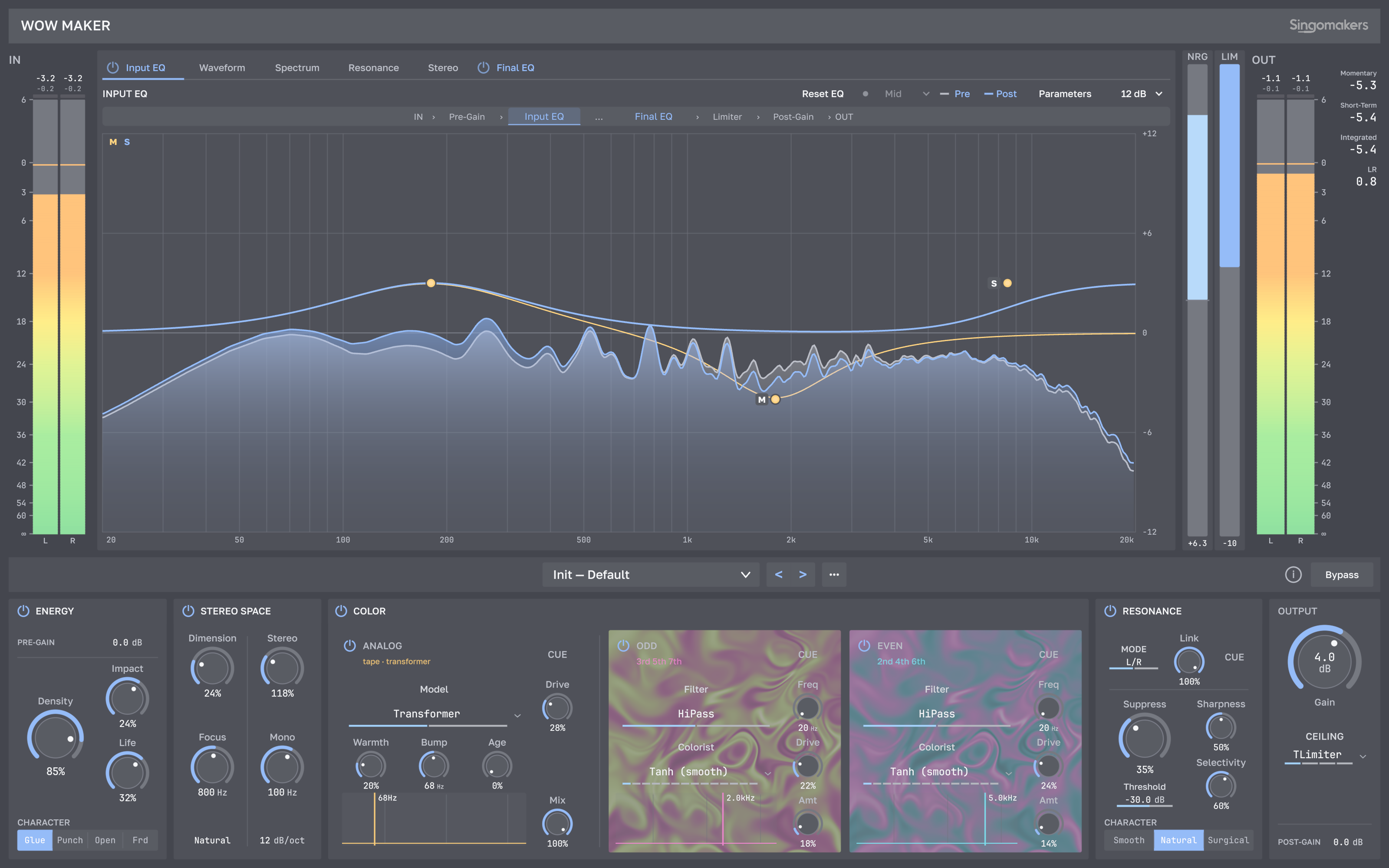Select Punch character in ENERGY
The image size is (1389, 868).
coord(70,840)
